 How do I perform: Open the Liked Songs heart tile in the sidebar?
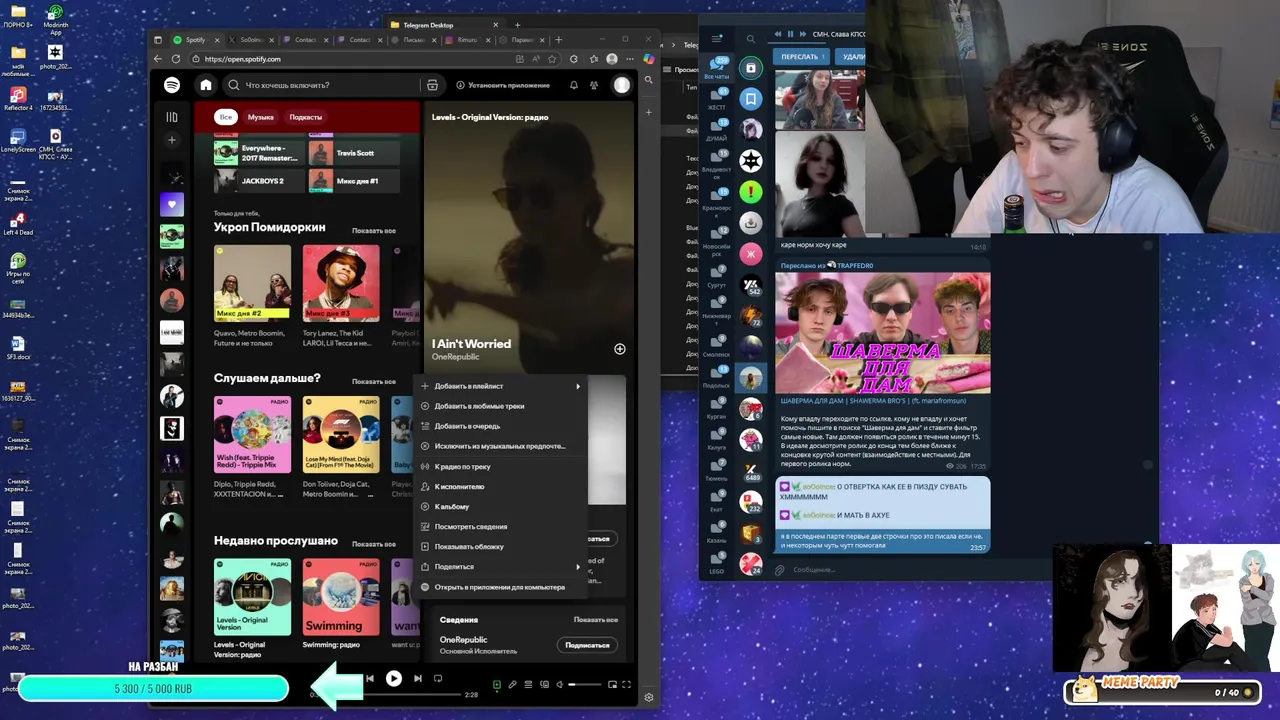(172, 204)
